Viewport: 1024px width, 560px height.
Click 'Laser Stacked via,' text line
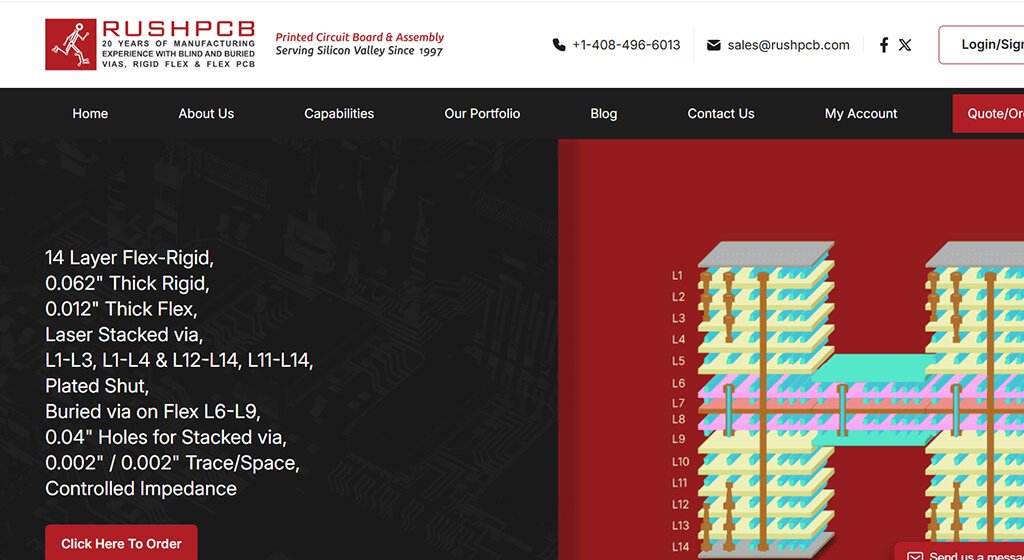point(124,335)
